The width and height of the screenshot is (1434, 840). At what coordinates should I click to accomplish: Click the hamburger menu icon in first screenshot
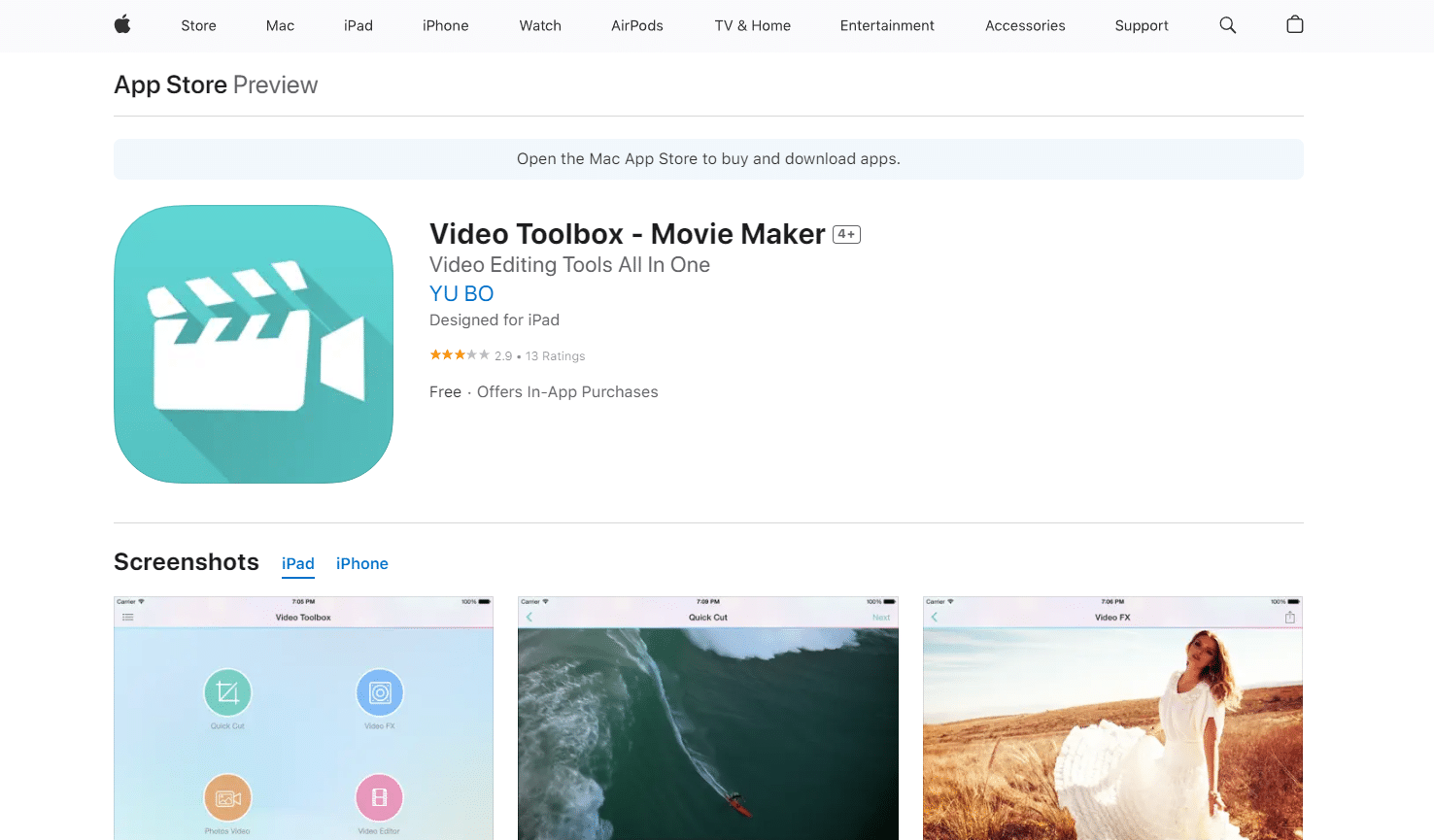pyautogui.click(x=128, y=618)
